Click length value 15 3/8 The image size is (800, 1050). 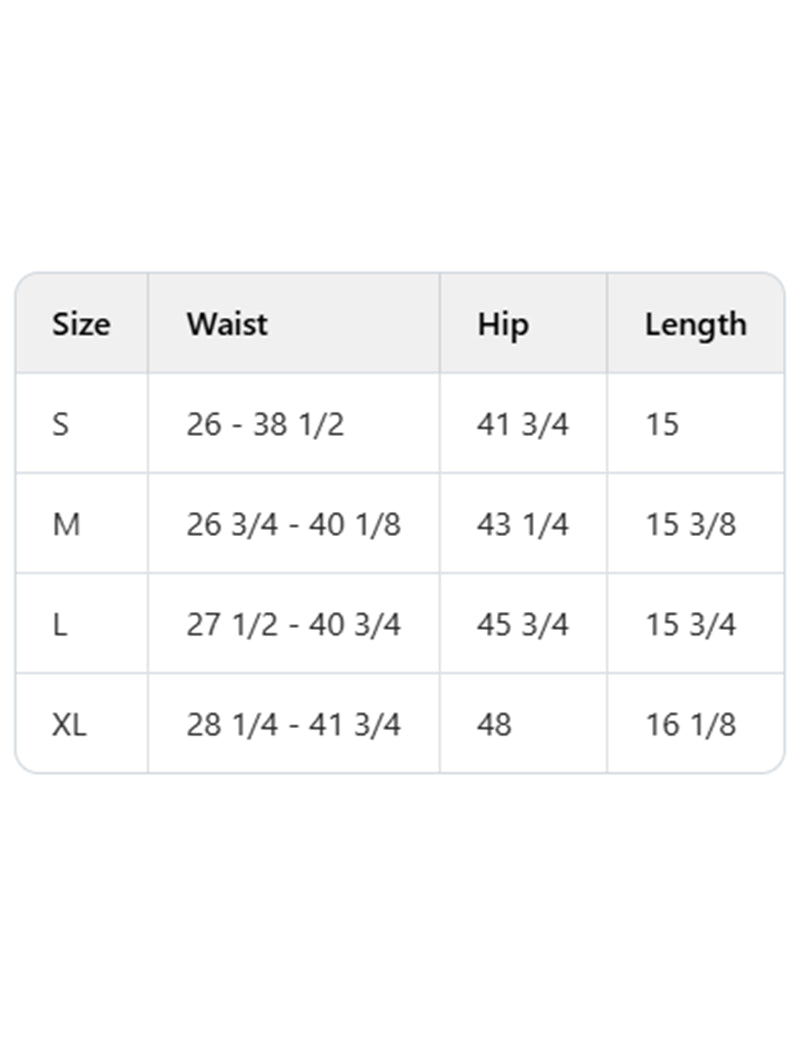691,524
